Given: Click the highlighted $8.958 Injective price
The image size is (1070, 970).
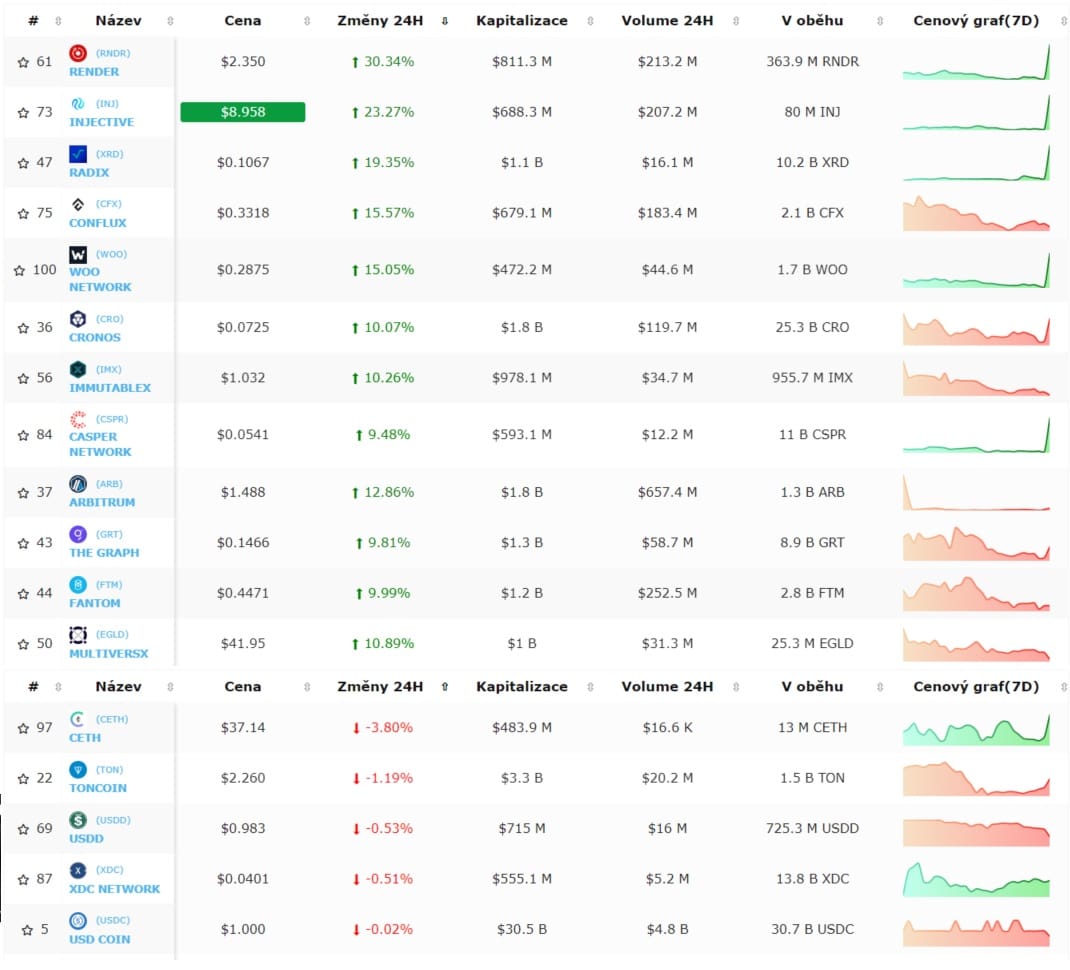Looking at the screenshot, I should [x=243, y=112].
